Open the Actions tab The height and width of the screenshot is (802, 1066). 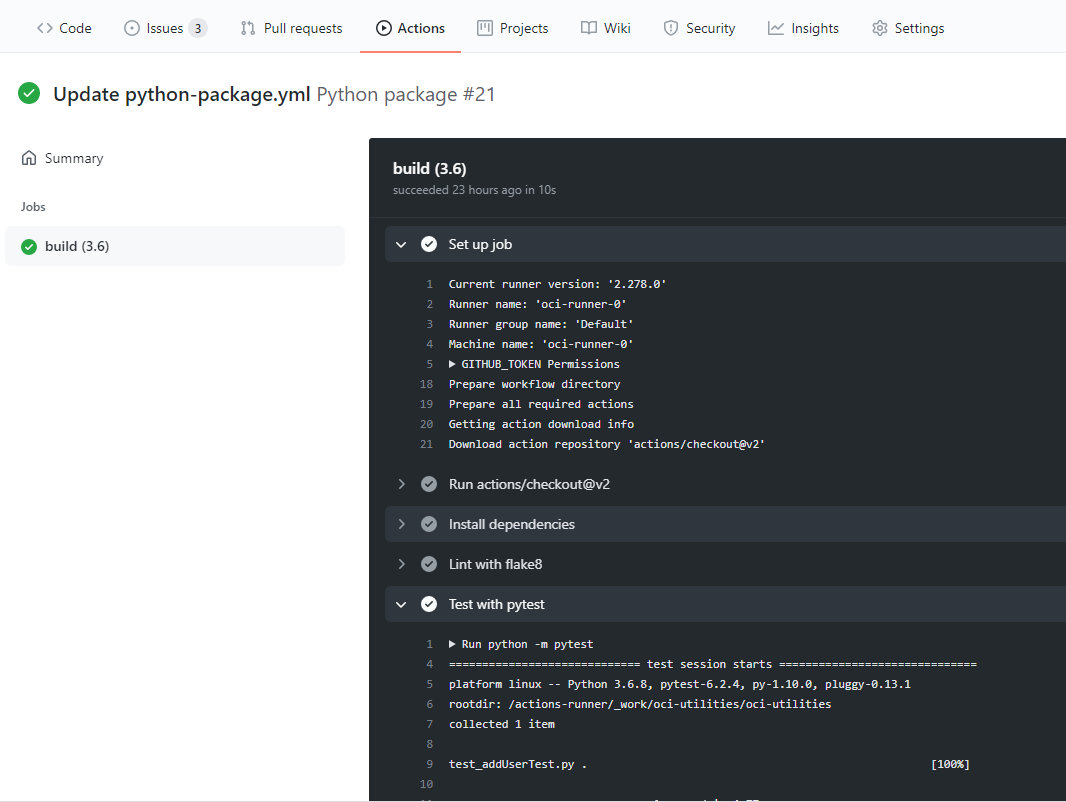pos(410,28)
